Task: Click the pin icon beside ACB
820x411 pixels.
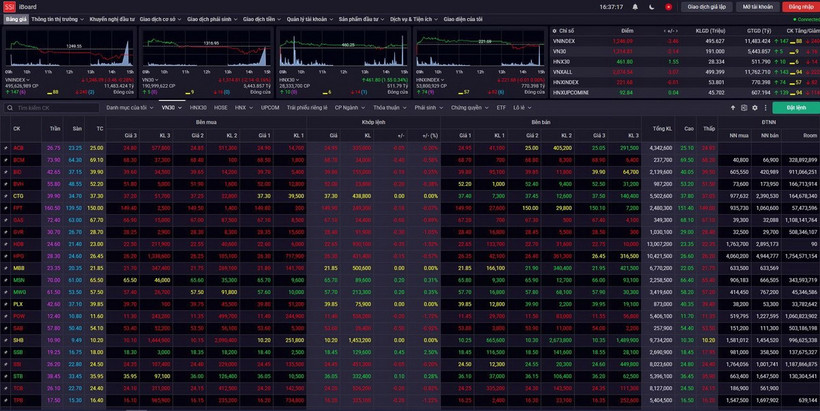Action: [6, 148]
